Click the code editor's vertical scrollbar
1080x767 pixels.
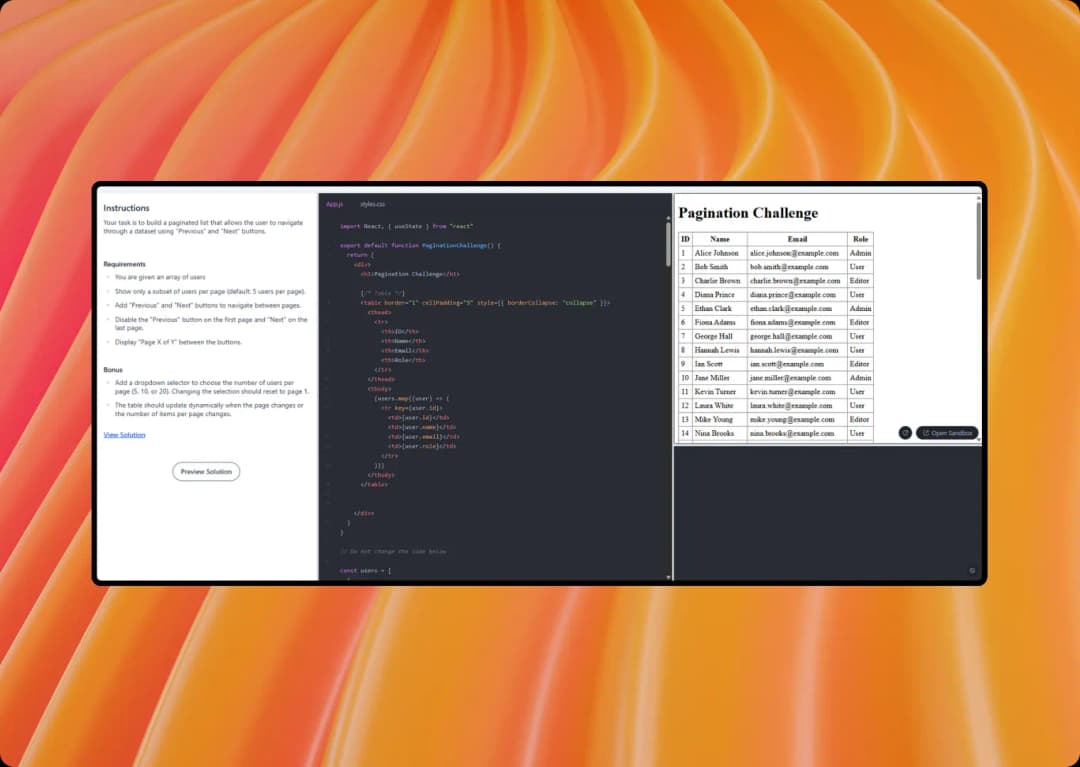coord(668,243)
